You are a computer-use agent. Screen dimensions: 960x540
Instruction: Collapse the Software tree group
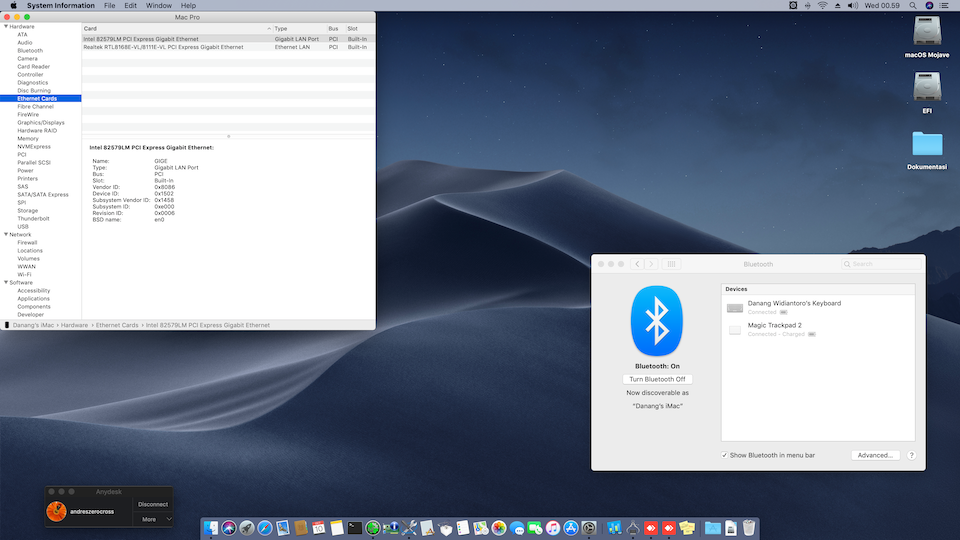point(5,282)
